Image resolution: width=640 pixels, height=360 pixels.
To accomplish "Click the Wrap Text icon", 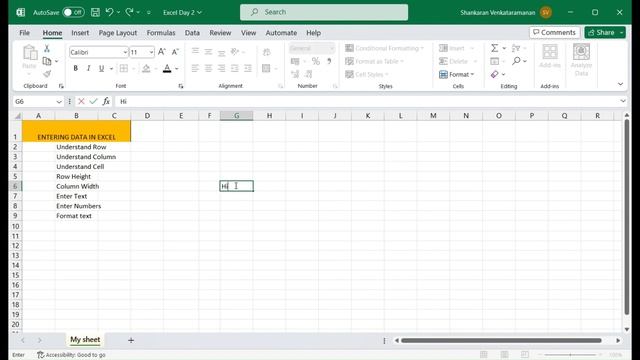I will tap(267, 52).
